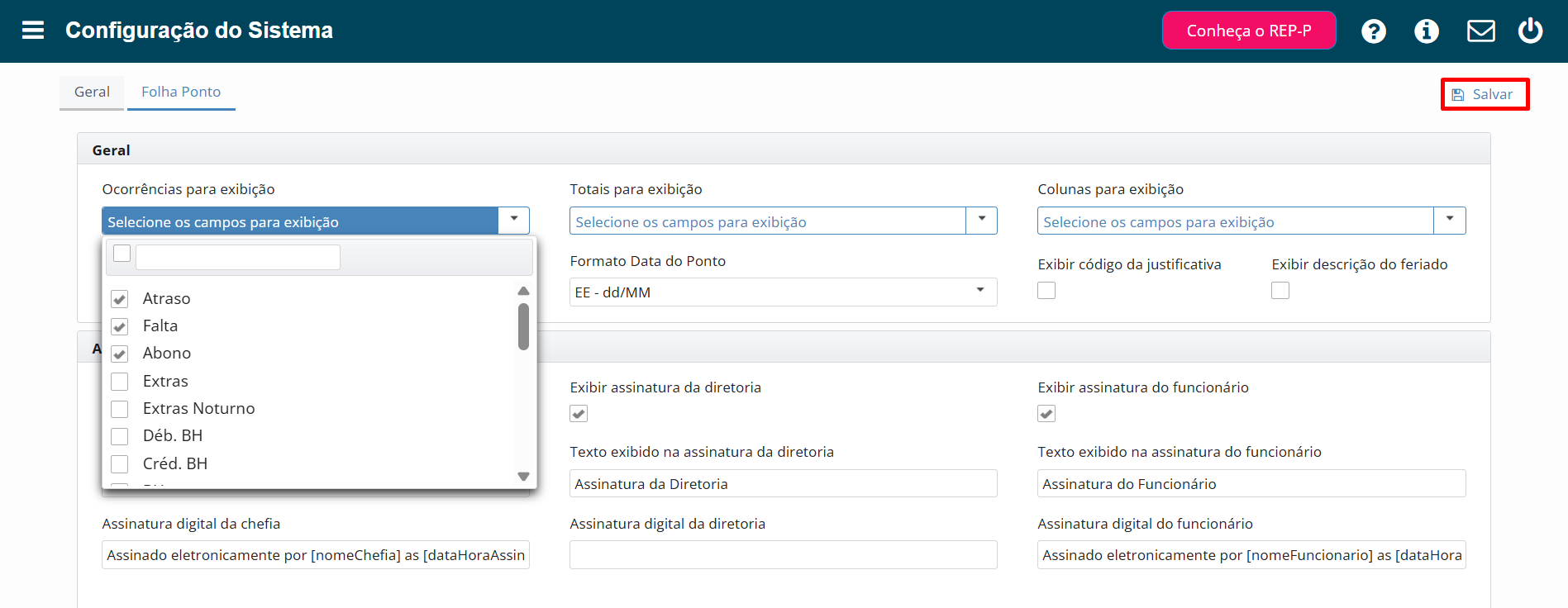Click the Colunas para exibição selection field
The height and width of the screenshot is (608, 1568).
pos(1236,221)
